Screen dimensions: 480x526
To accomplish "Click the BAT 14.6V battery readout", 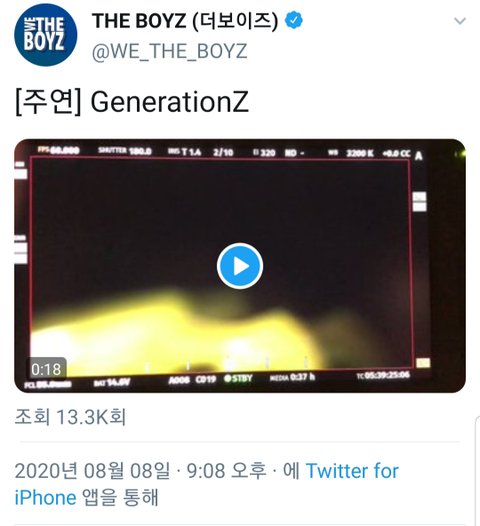I will 111,382.
